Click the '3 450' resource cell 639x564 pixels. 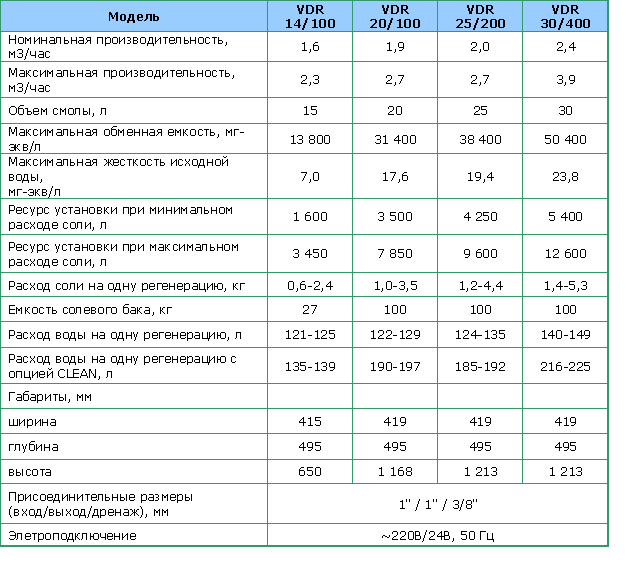pyautogui.click(x=310, y=253)
